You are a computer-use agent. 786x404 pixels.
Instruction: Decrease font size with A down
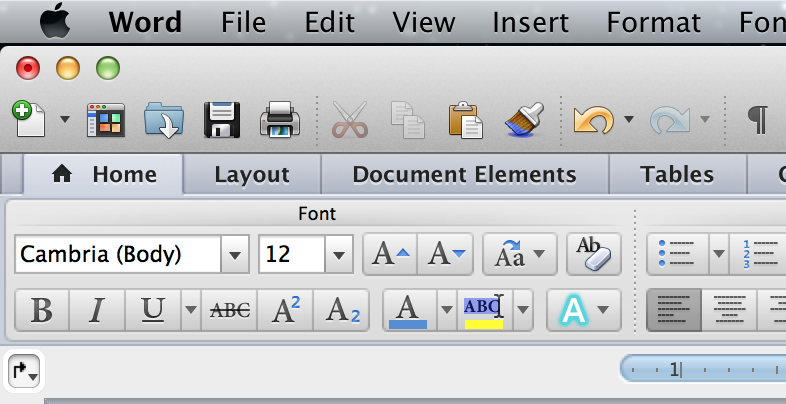tap(445, 254)
